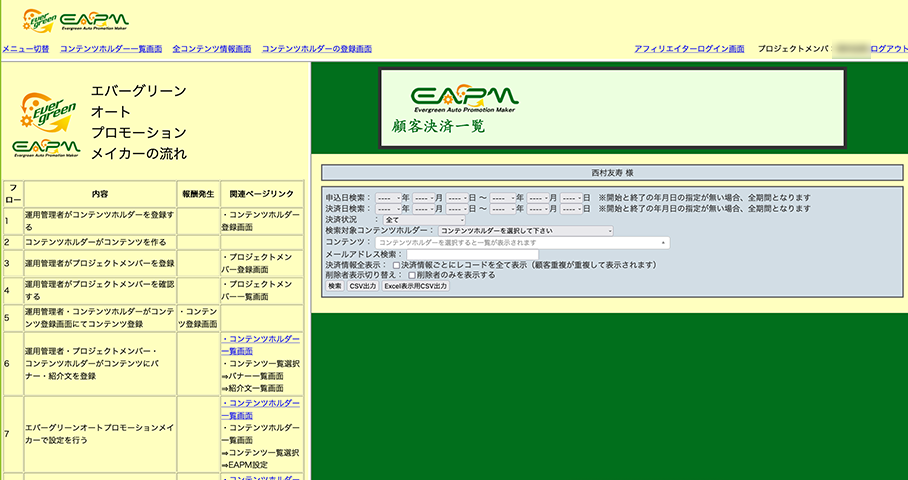Open the コンテンツ selection combo box

point(522,243)
